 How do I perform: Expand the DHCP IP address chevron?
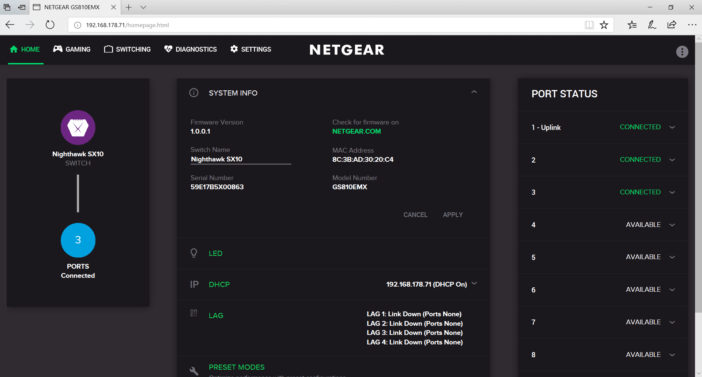(475, 283)
